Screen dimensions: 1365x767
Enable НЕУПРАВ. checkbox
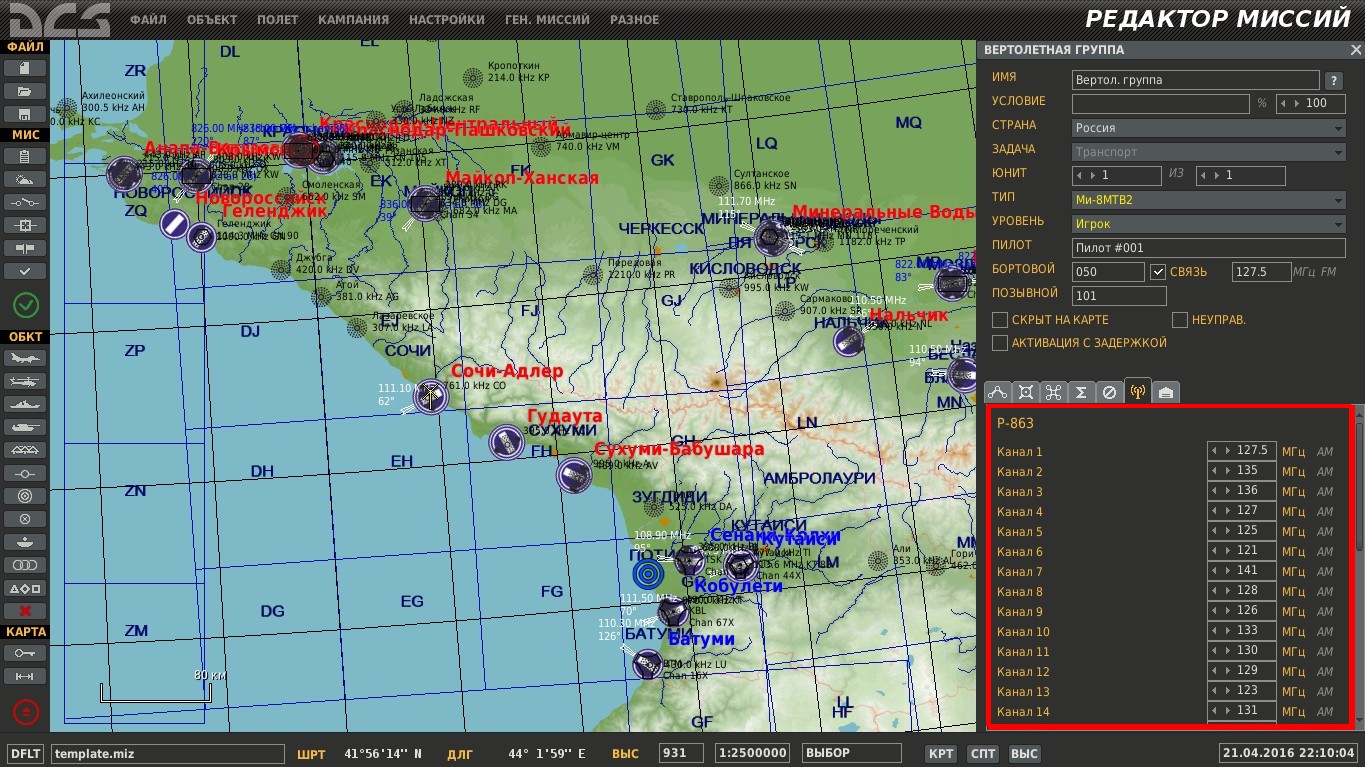(x=1180, y=320)
